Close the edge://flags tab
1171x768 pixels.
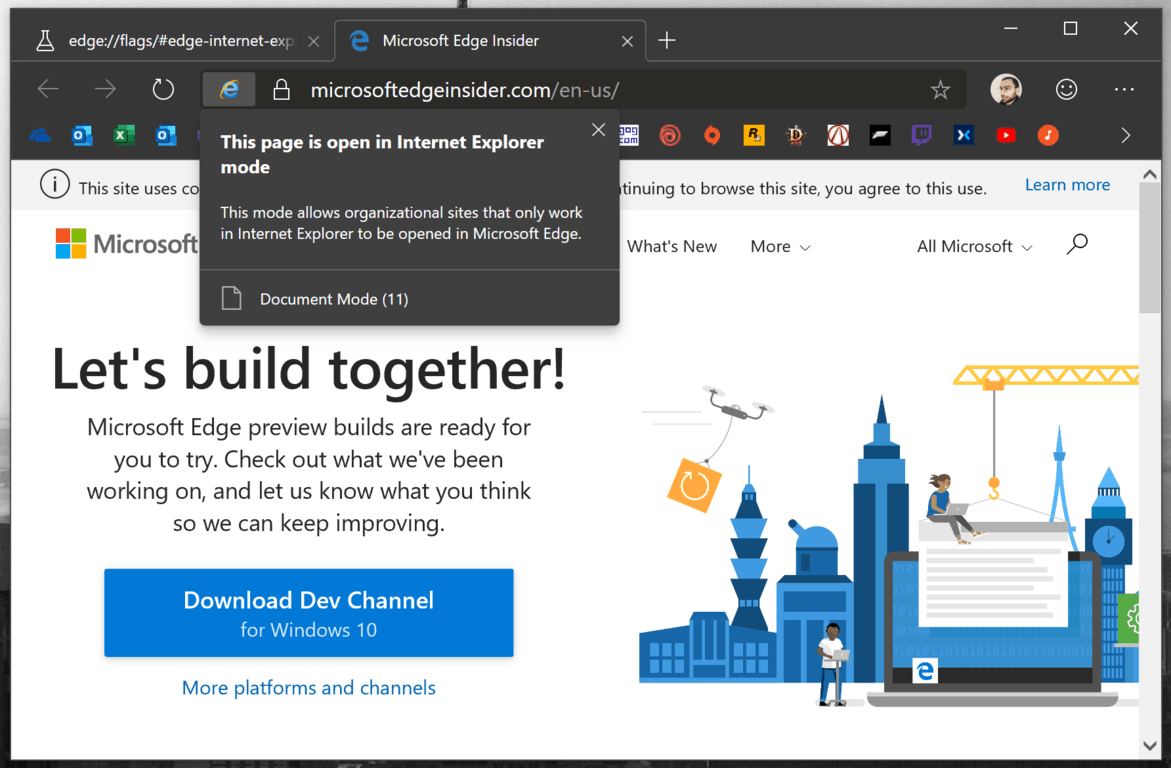[314, 41]
